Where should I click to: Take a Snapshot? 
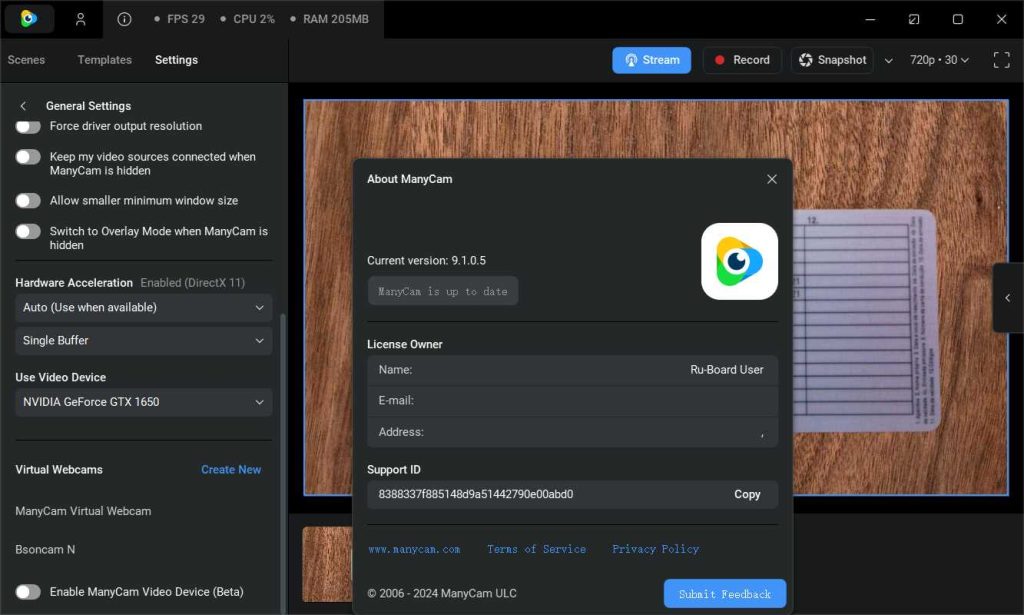[833, 60]
